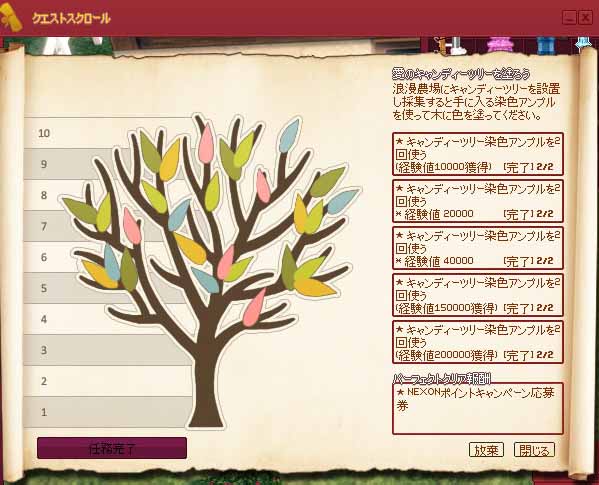
Task: Click the NEXONポイントキャンペーン応募券 reward box
Action: pos(478,409)
